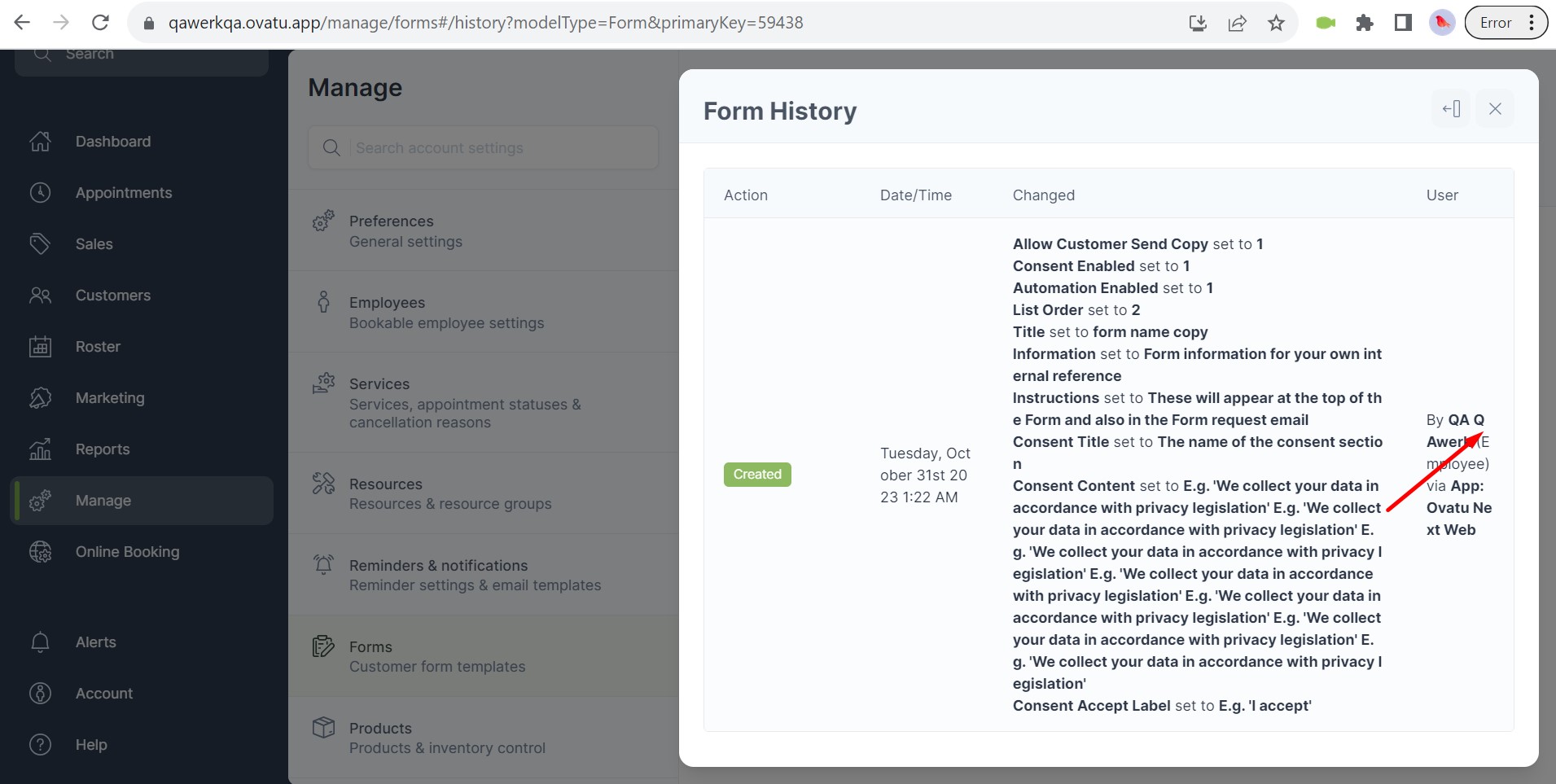The height and width of the screenshot is (784, 1556).
Task: Collapse the Form History side panel
Action: 1451,108
